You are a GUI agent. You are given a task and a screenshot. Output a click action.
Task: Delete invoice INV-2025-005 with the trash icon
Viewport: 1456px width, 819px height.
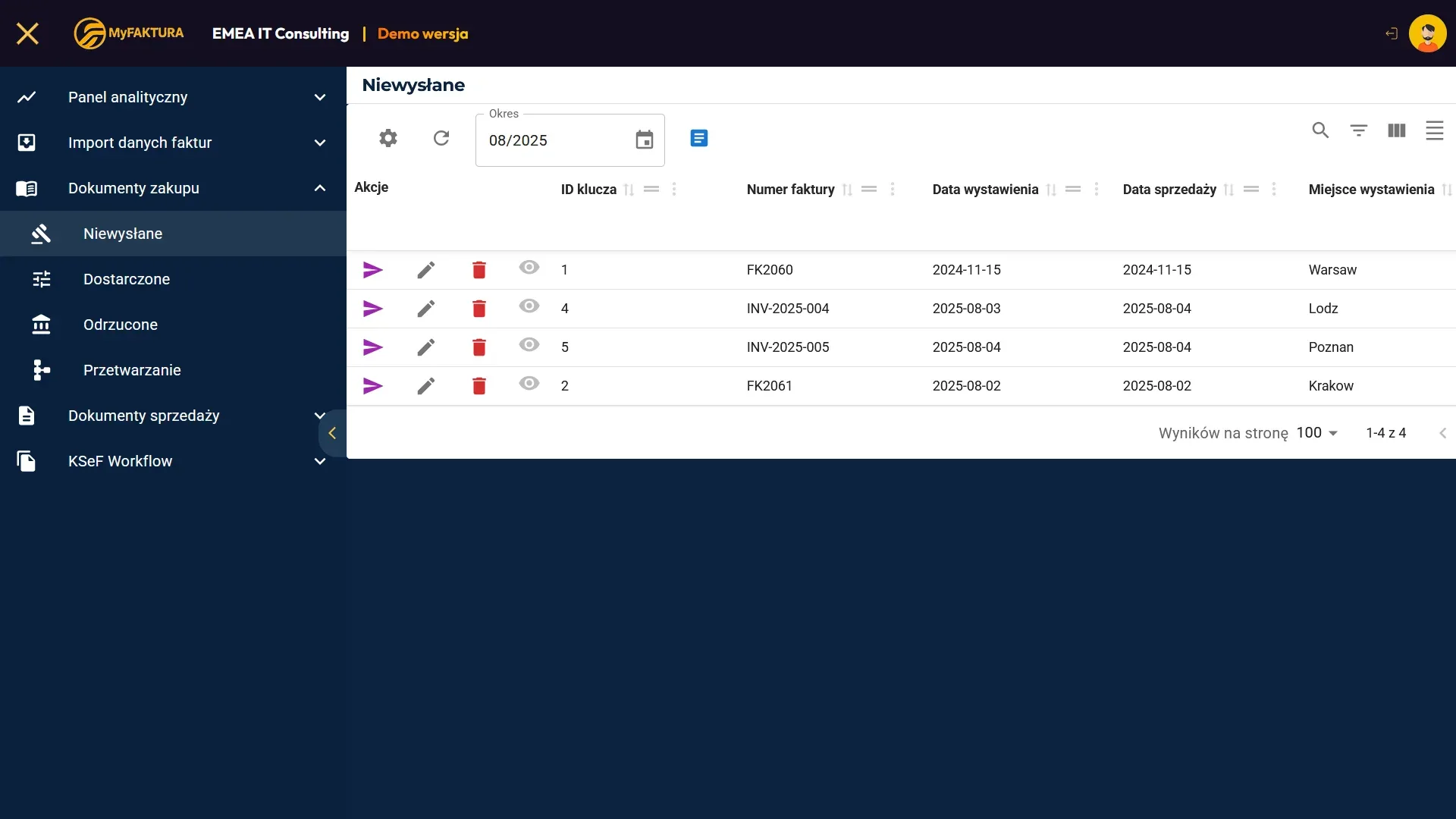[x=479, y=347]
